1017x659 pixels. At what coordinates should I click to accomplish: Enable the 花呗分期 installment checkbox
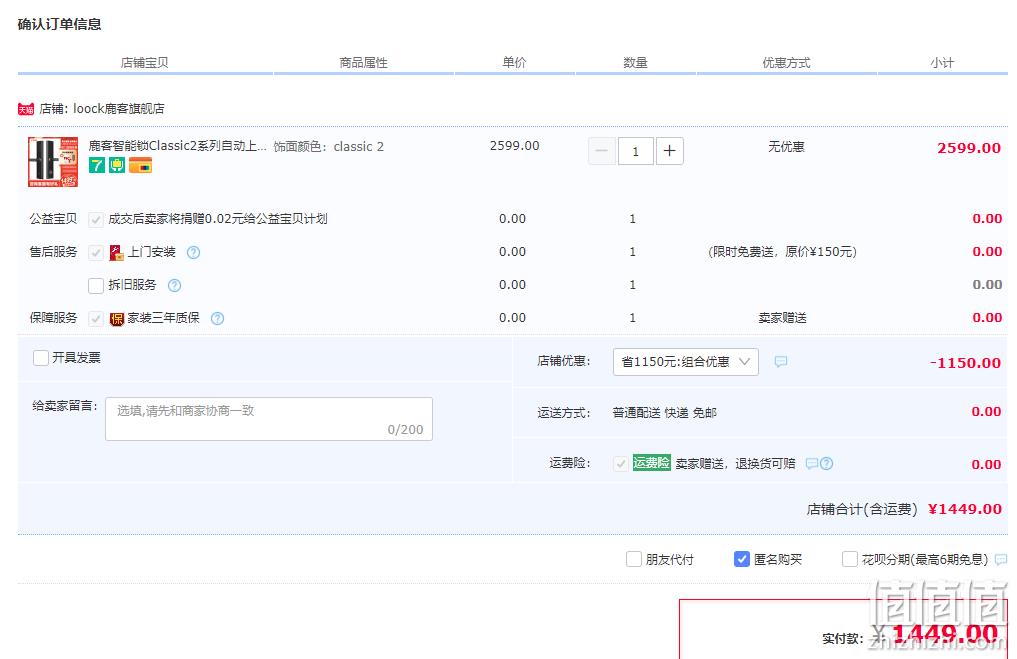click(x=850, y=559)
